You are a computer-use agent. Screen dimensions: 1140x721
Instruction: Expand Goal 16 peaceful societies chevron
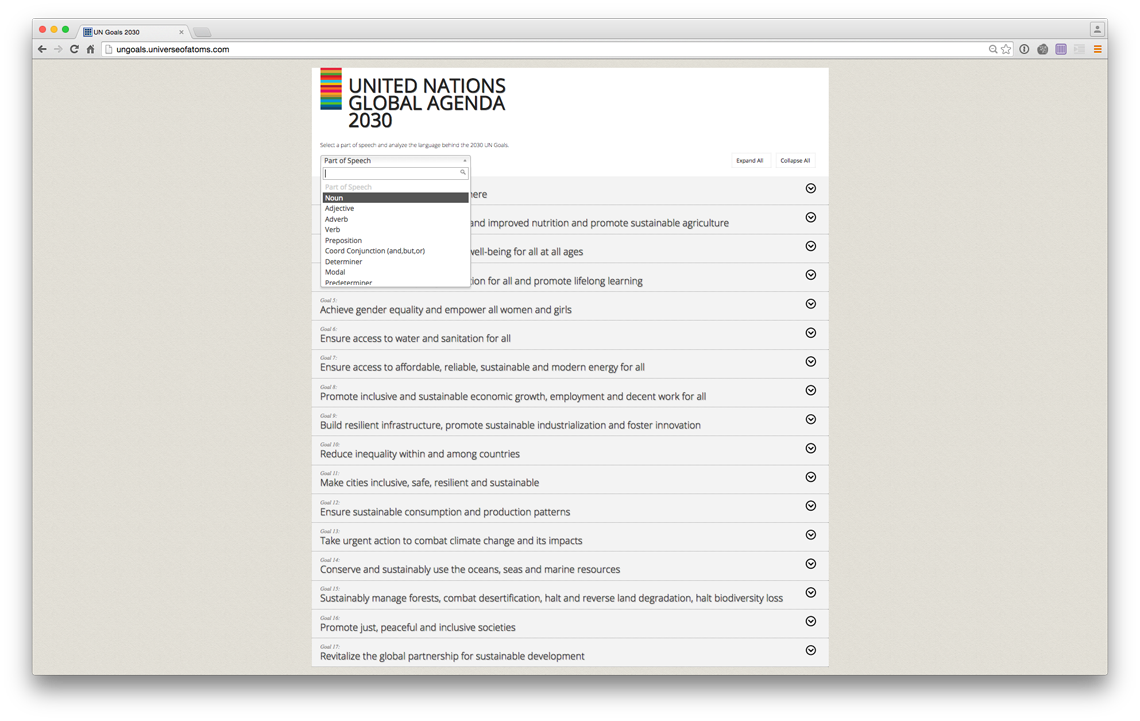(811, 621)
